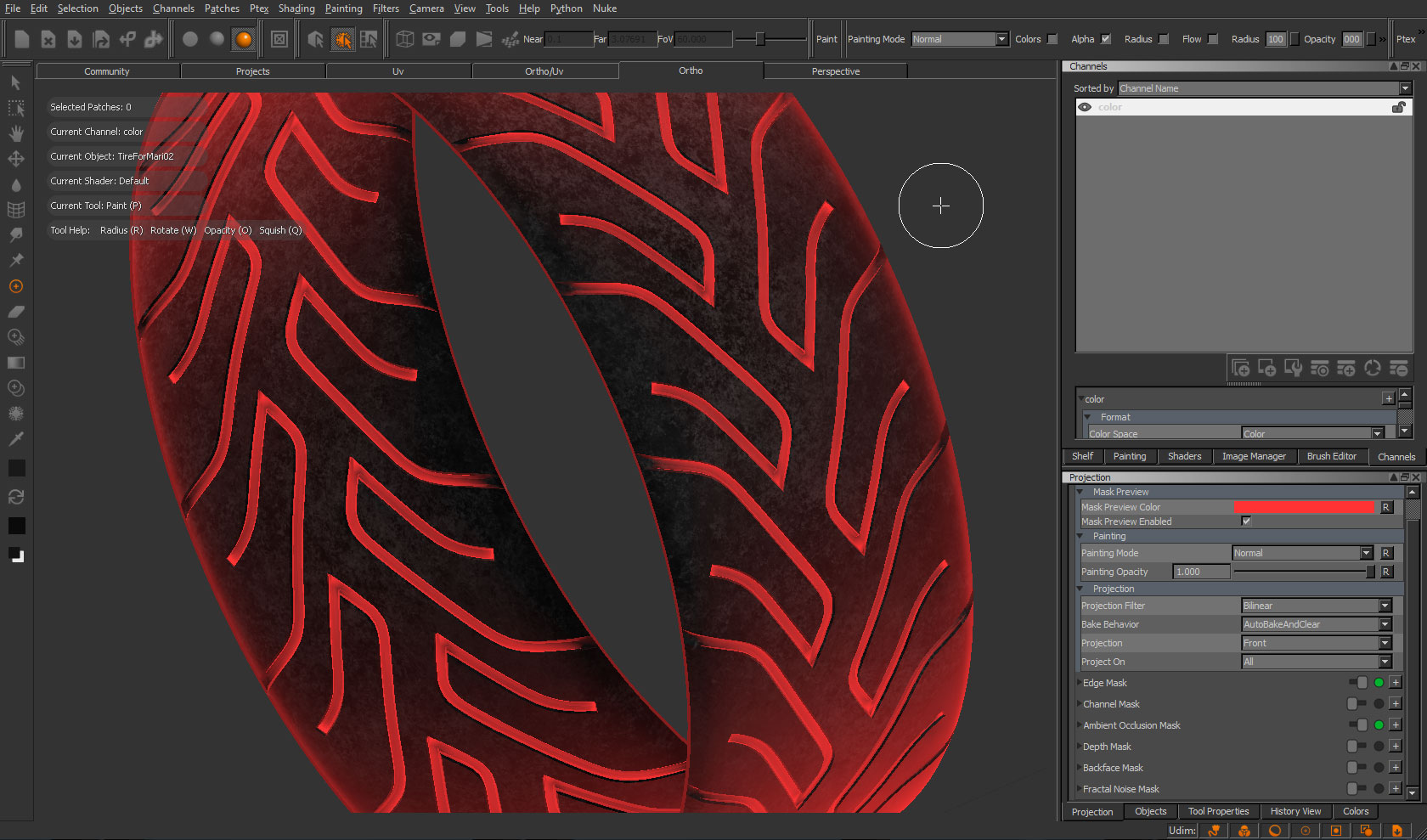Click the brush Radius 100 value field
Screen dimensions: 1427x840
pos(1275,39)
